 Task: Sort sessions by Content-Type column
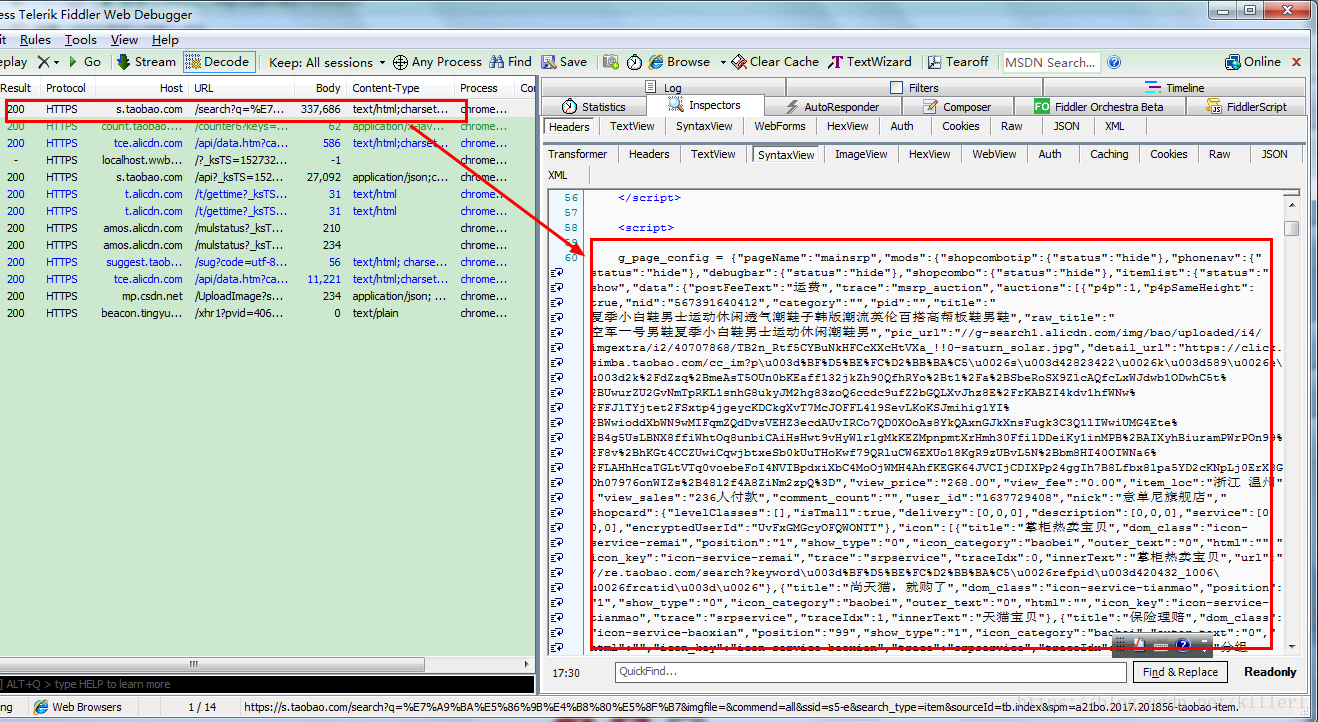(400, 88)
